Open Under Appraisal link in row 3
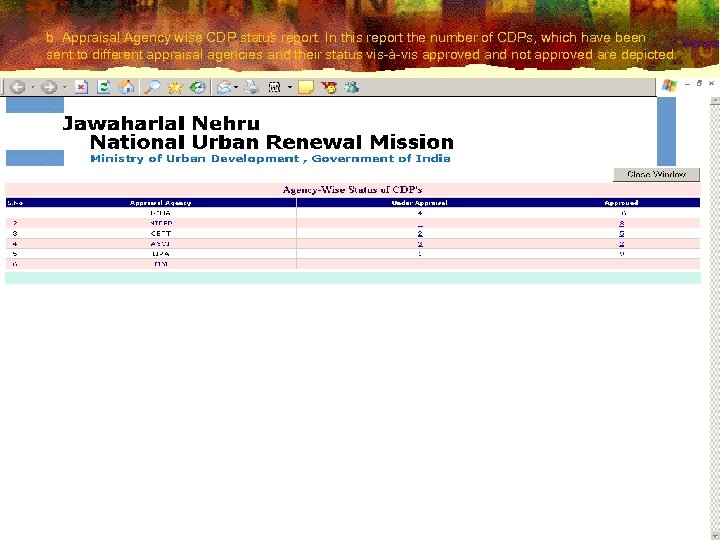The height and width of the screenshot is (540, 720). (420, 234)
